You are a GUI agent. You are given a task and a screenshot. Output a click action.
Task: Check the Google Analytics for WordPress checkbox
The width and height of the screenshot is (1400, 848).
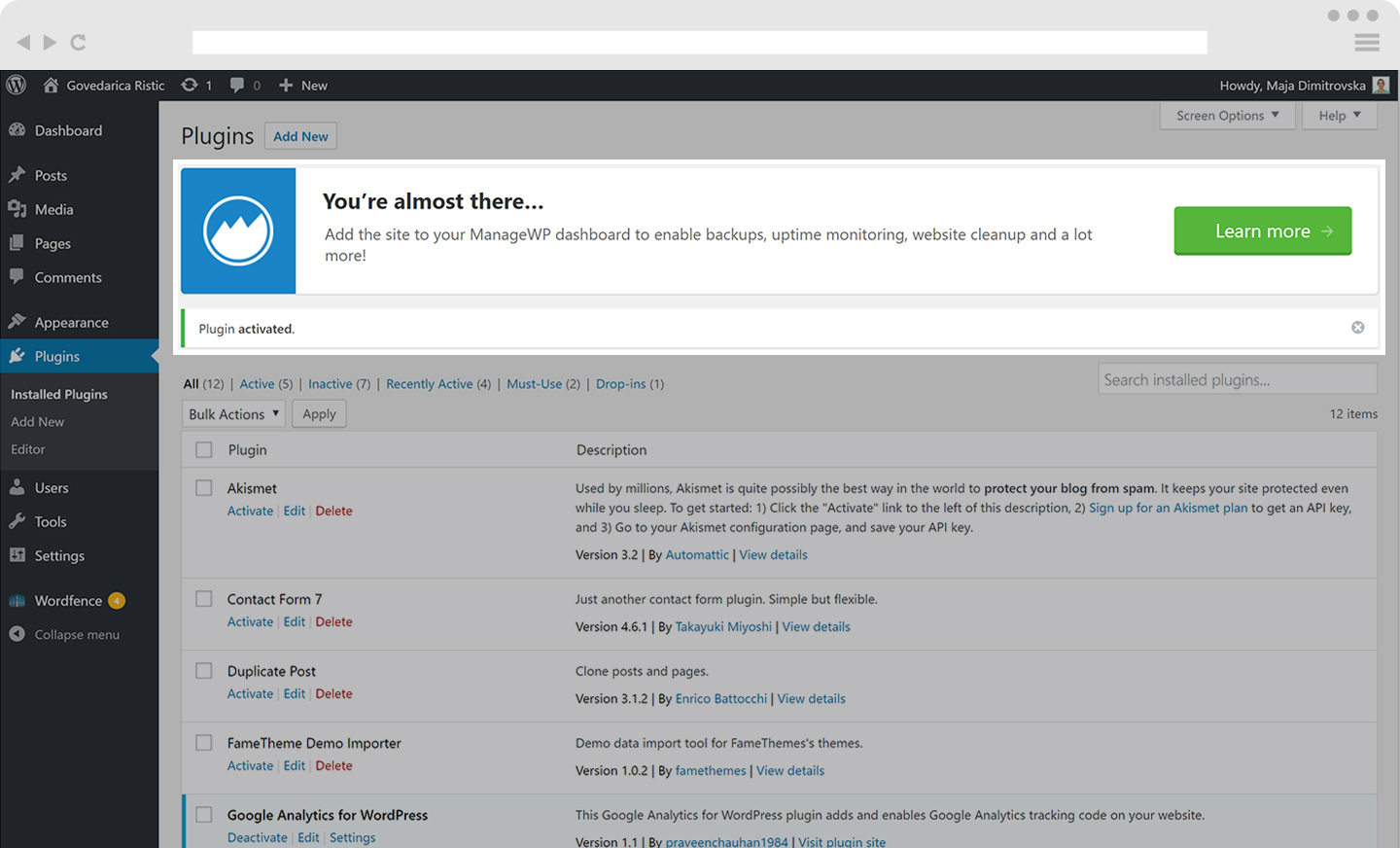[203, 814]
